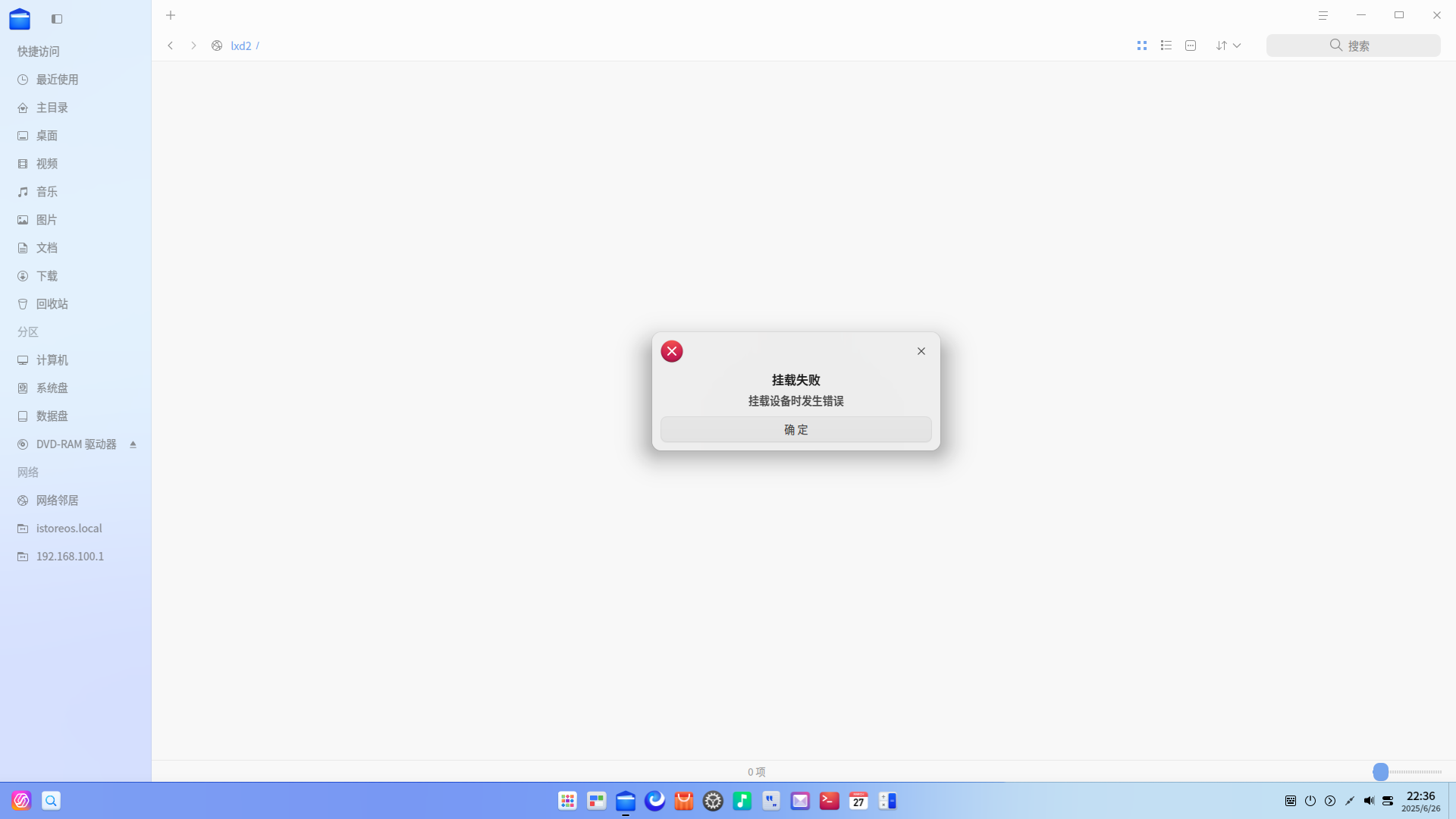Click the search field
Viewport: 1456px width, 819px height.
pyautogui.click(x=1354, y=45)
